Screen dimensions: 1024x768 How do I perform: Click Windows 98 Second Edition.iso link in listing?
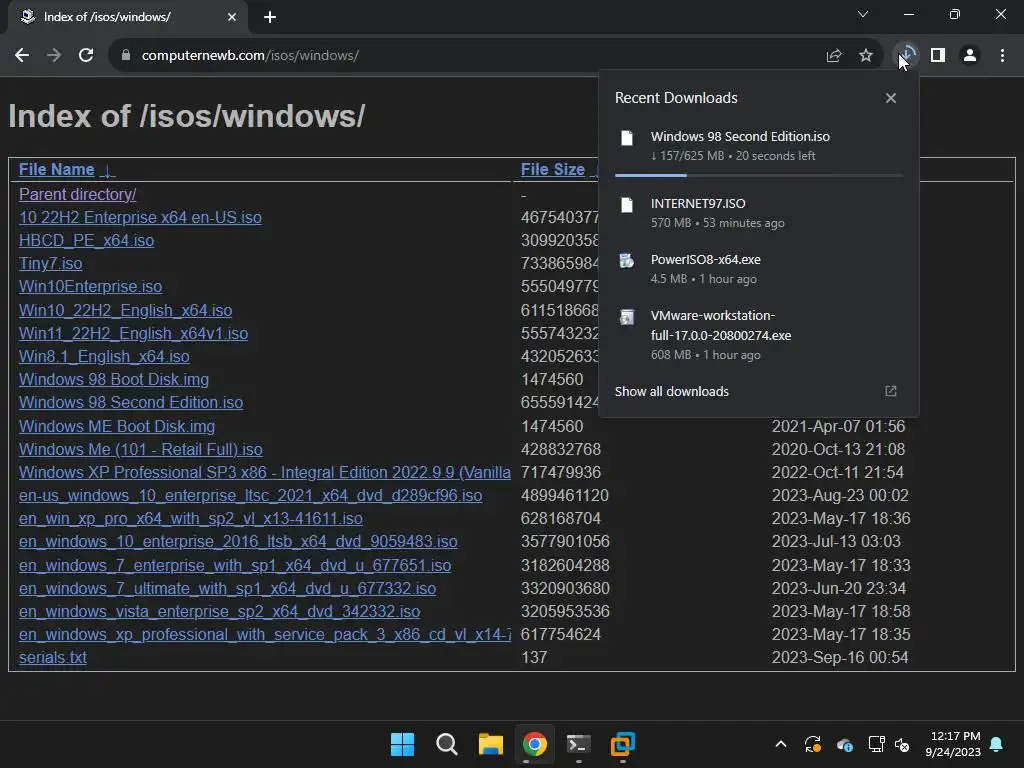point(131,402)
